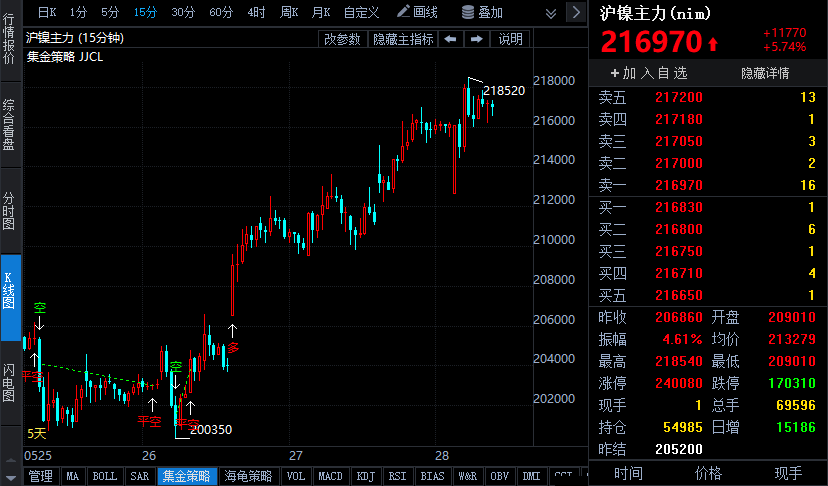The width and height of the screenshot is (828, 486).
Task: Open the 闪电图 sidebar section
Action: [9, 383]
